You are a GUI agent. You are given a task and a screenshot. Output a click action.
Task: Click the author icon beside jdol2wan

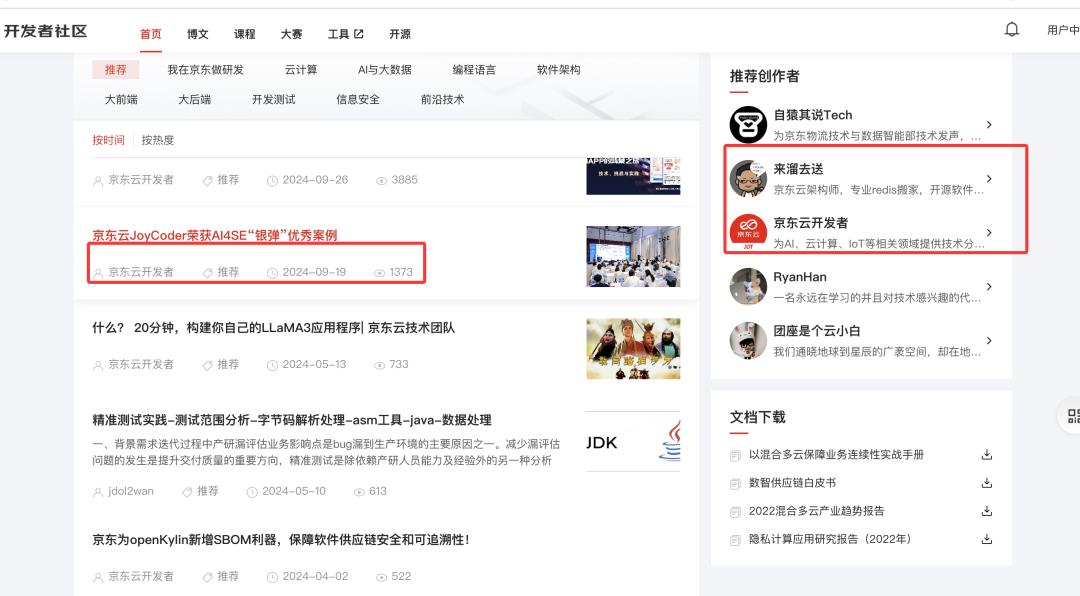coord(98,492)
